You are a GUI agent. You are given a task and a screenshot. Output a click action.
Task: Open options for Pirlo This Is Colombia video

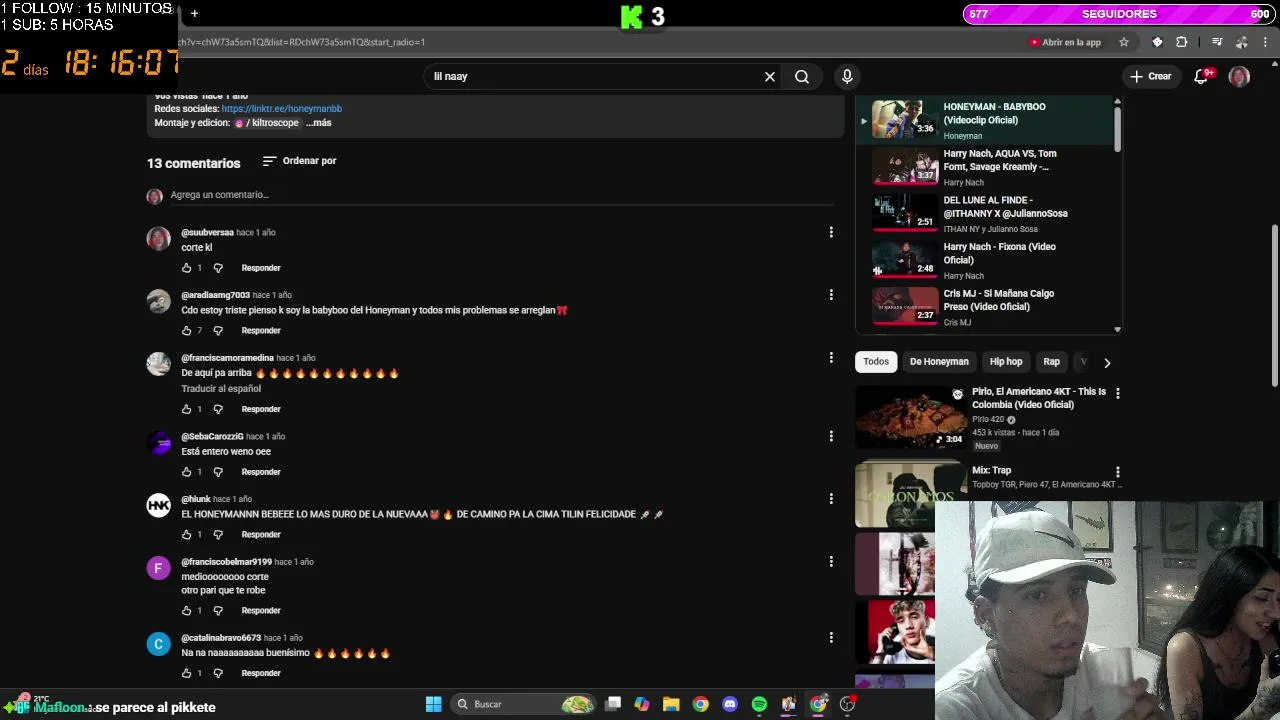click(1118, 394)
